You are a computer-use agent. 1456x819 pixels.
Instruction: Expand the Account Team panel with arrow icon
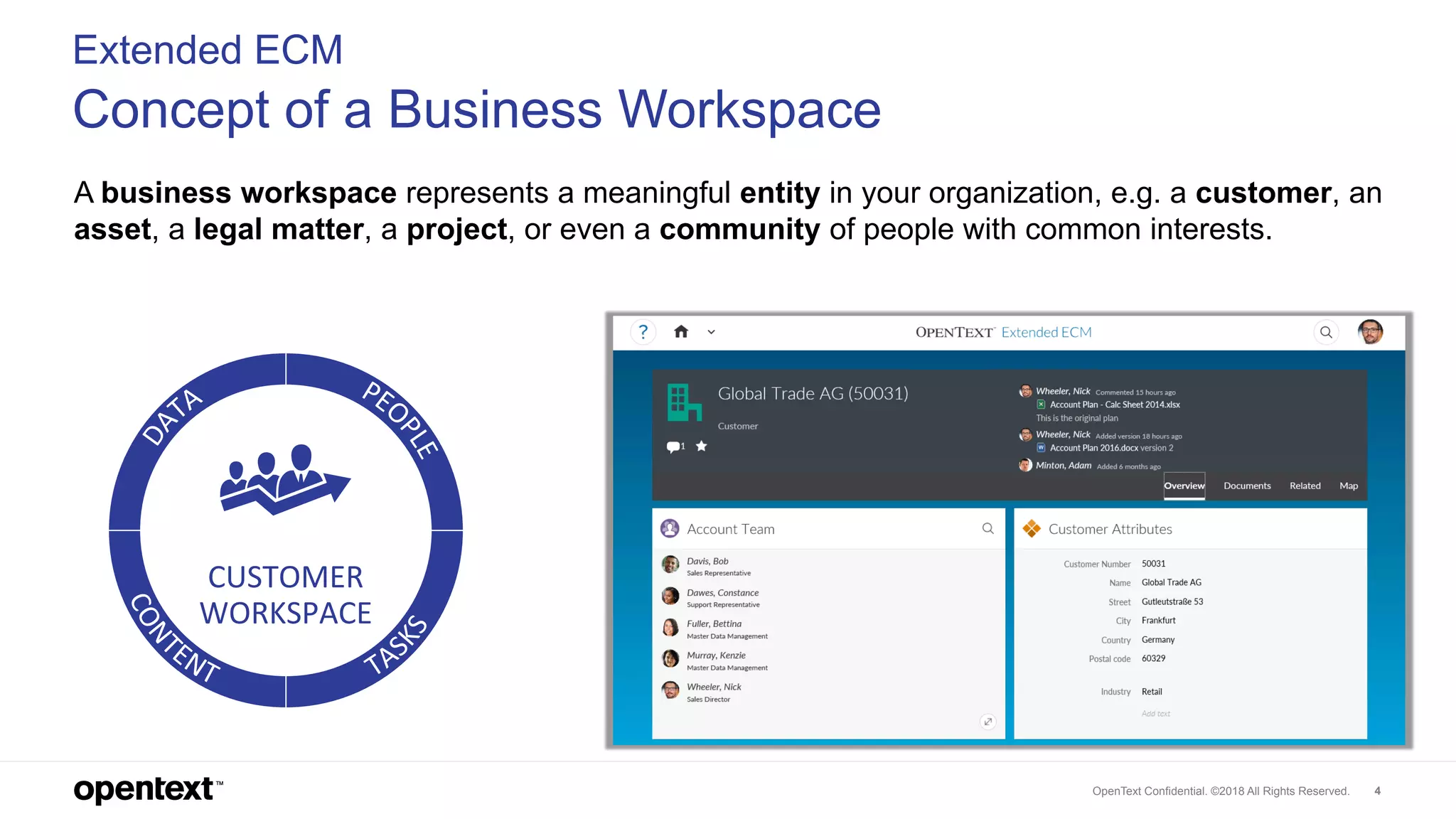coord(988,722)
